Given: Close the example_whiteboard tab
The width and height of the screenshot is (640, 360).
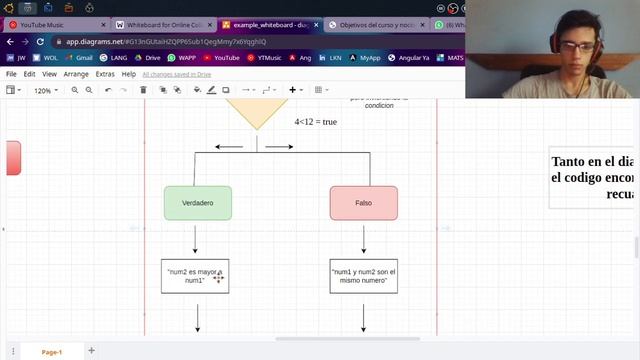Looking at the screenshot, I should tap(316, 25).
